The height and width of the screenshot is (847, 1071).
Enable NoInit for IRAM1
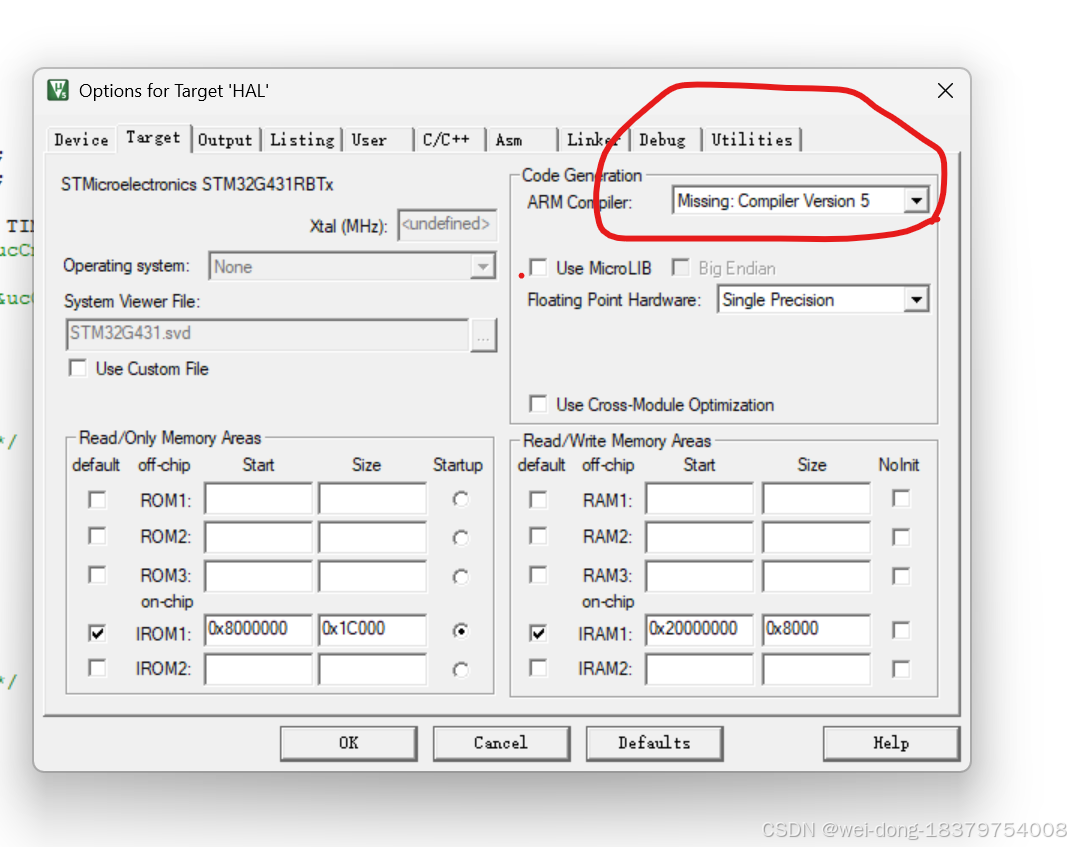[x=901, y=630]
